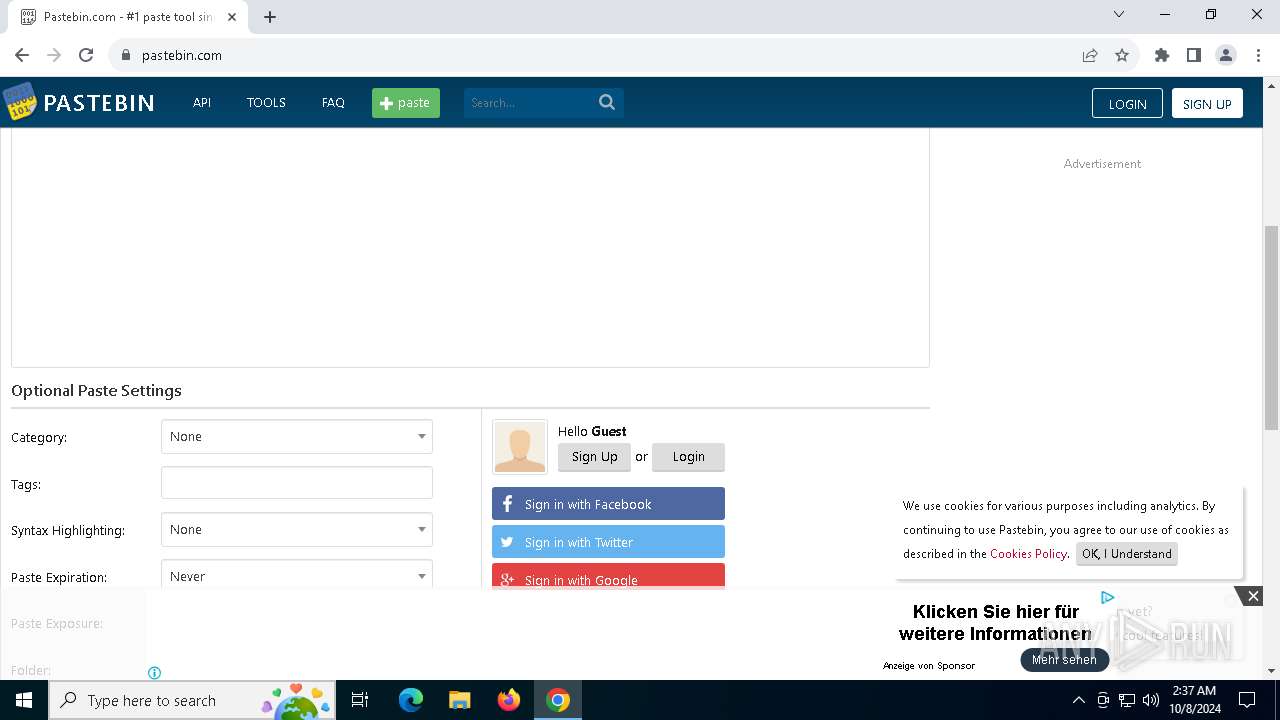The height and width of the screenshot is (720, 1280).
Task: Sign in with Twitter
Action: (608, 542)
